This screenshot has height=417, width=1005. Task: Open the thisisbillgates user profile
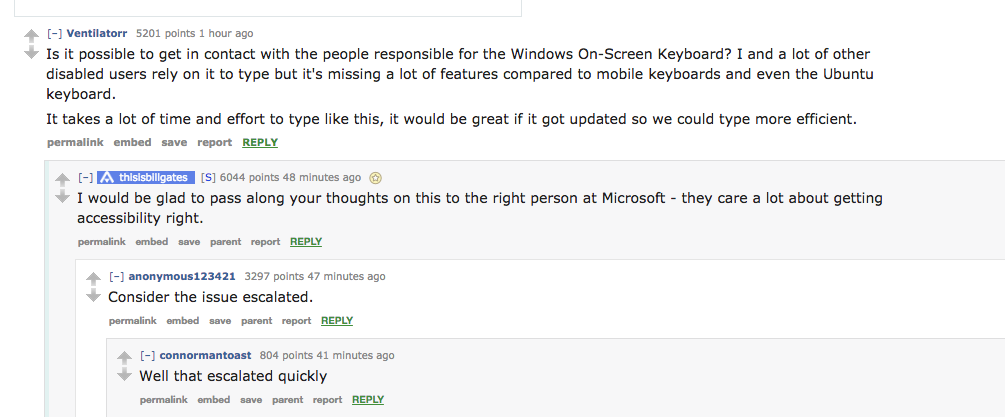[x=146, y=177]
